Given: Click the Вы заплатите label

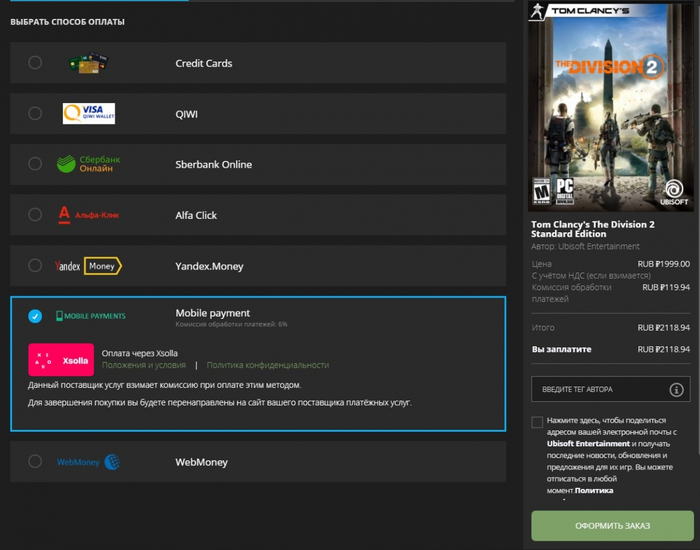Looking at the screenshot, I should coord(561,349).
